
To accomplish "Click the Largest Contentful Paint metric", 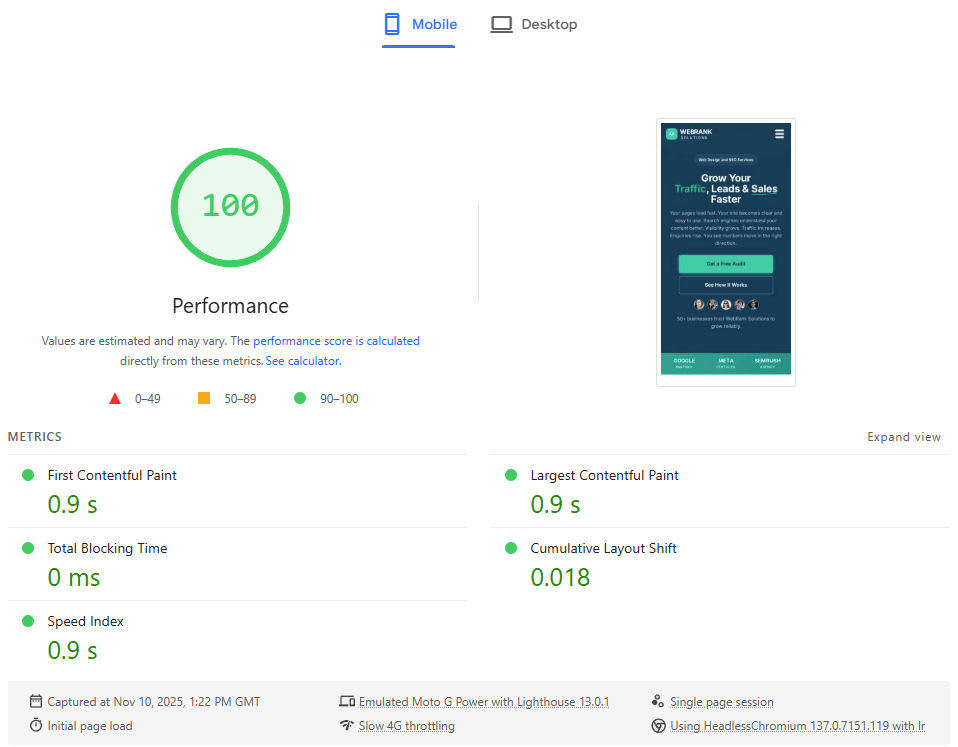I will [x=604, y=475].
